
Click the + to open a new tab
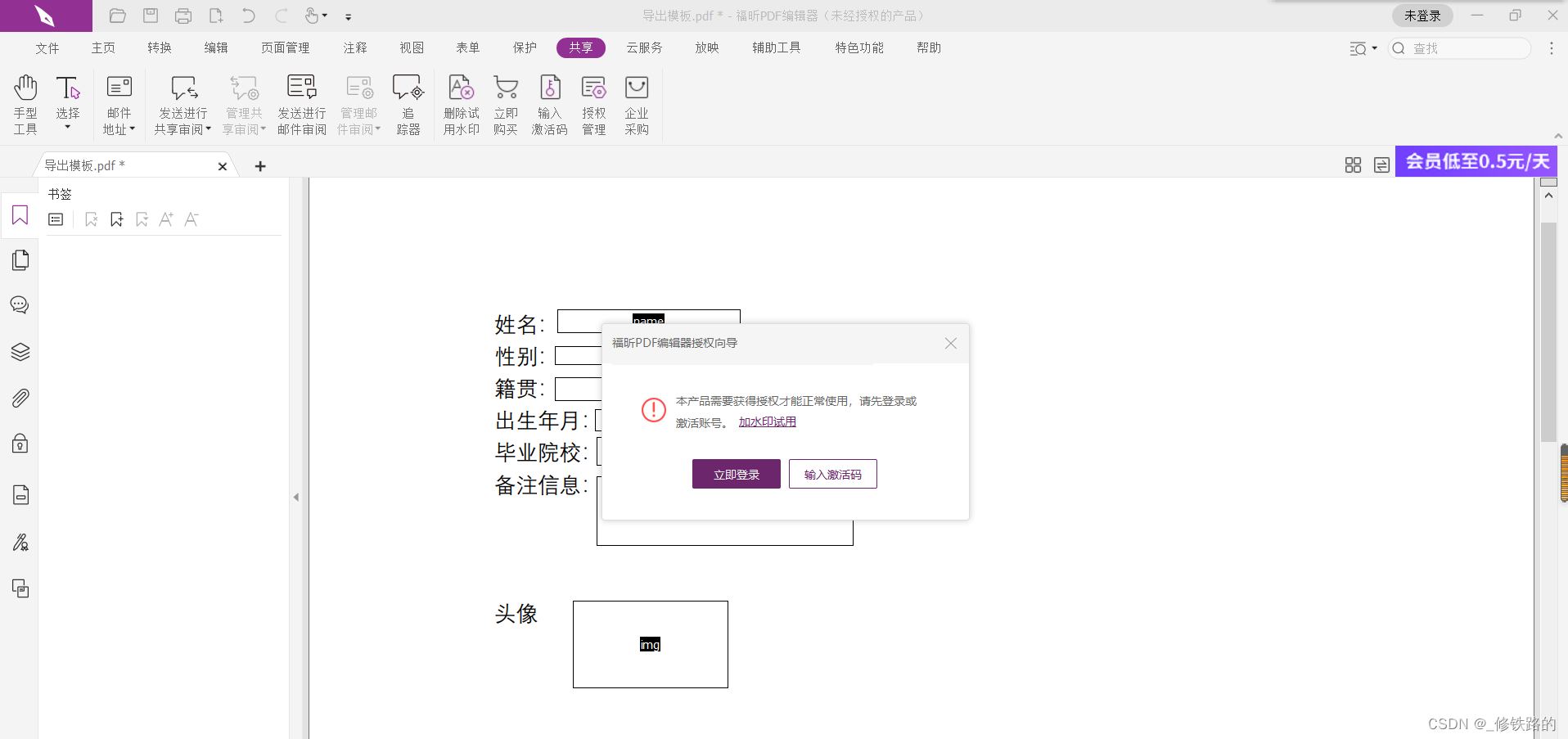[x=259, y=165]
